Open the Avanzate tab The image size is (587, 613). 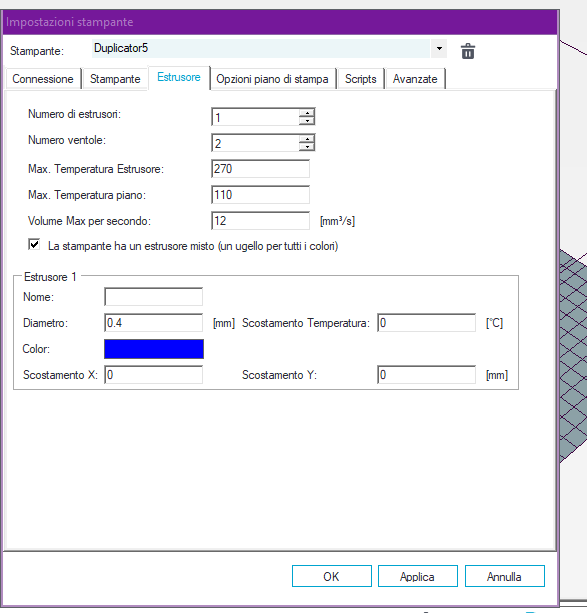click(415, 79)
